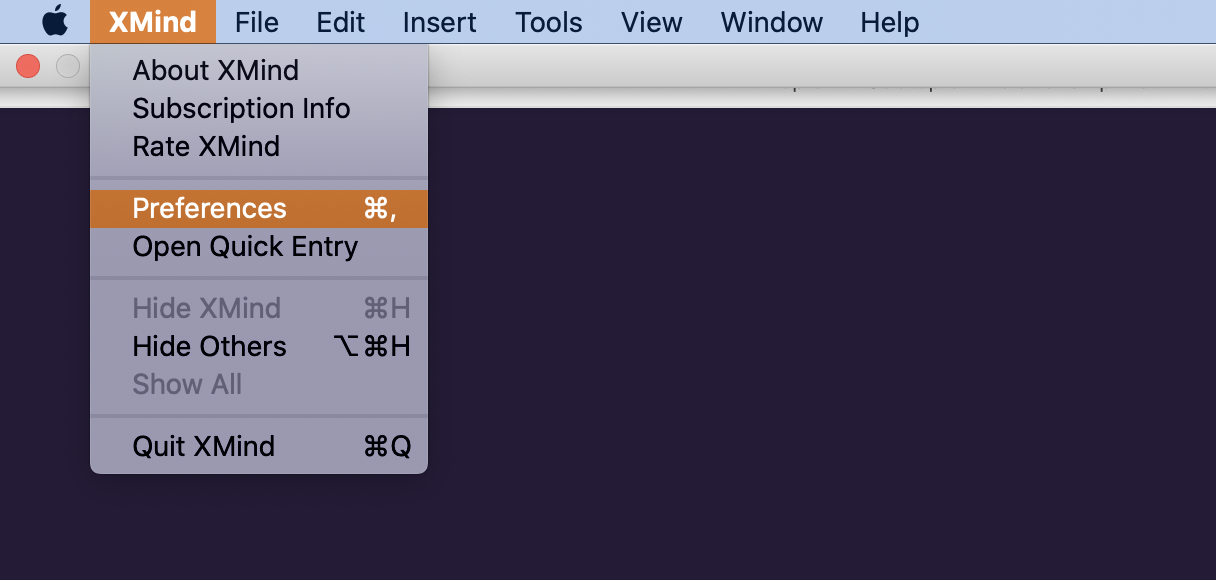1216x580 pixels.
Task: Open the File menu
Action: (x=257, y=22)
